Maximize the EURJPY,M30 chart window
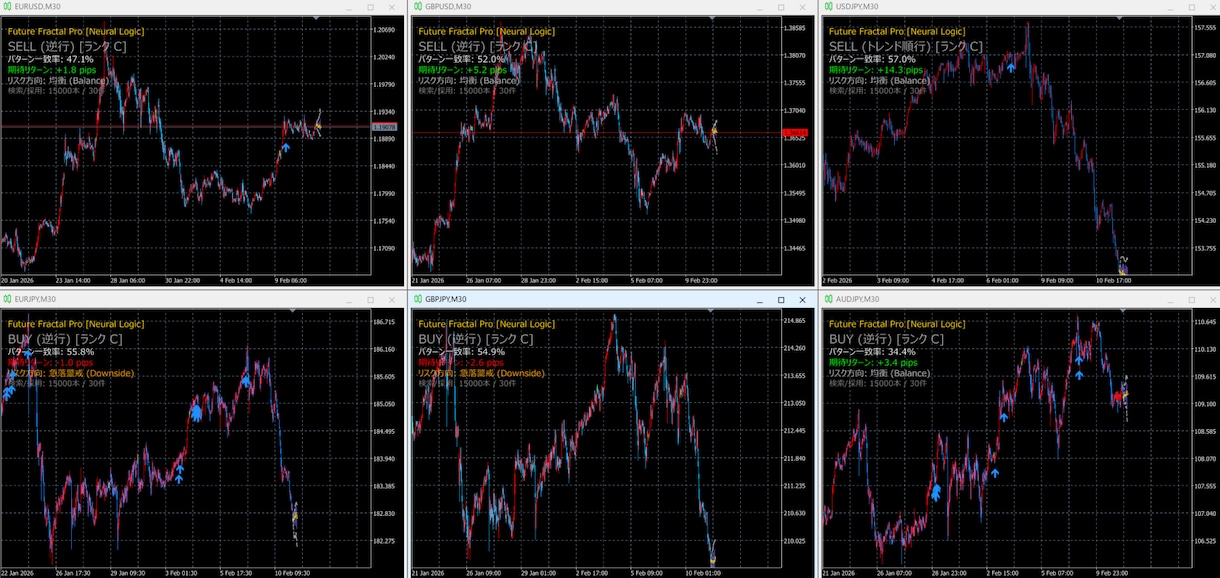 point(370,299)
